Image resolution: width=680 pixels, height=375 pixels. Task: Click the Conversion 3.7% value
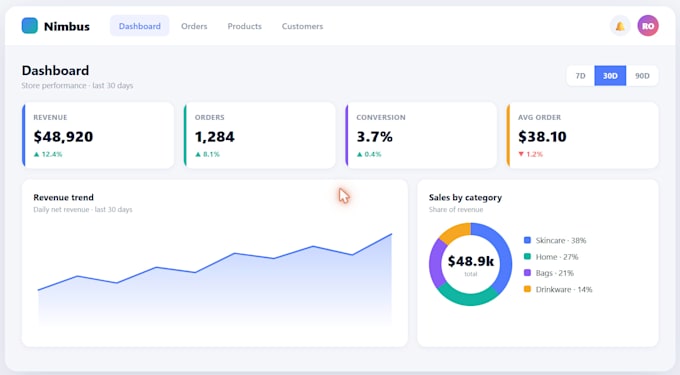click(x=375, y=137)
